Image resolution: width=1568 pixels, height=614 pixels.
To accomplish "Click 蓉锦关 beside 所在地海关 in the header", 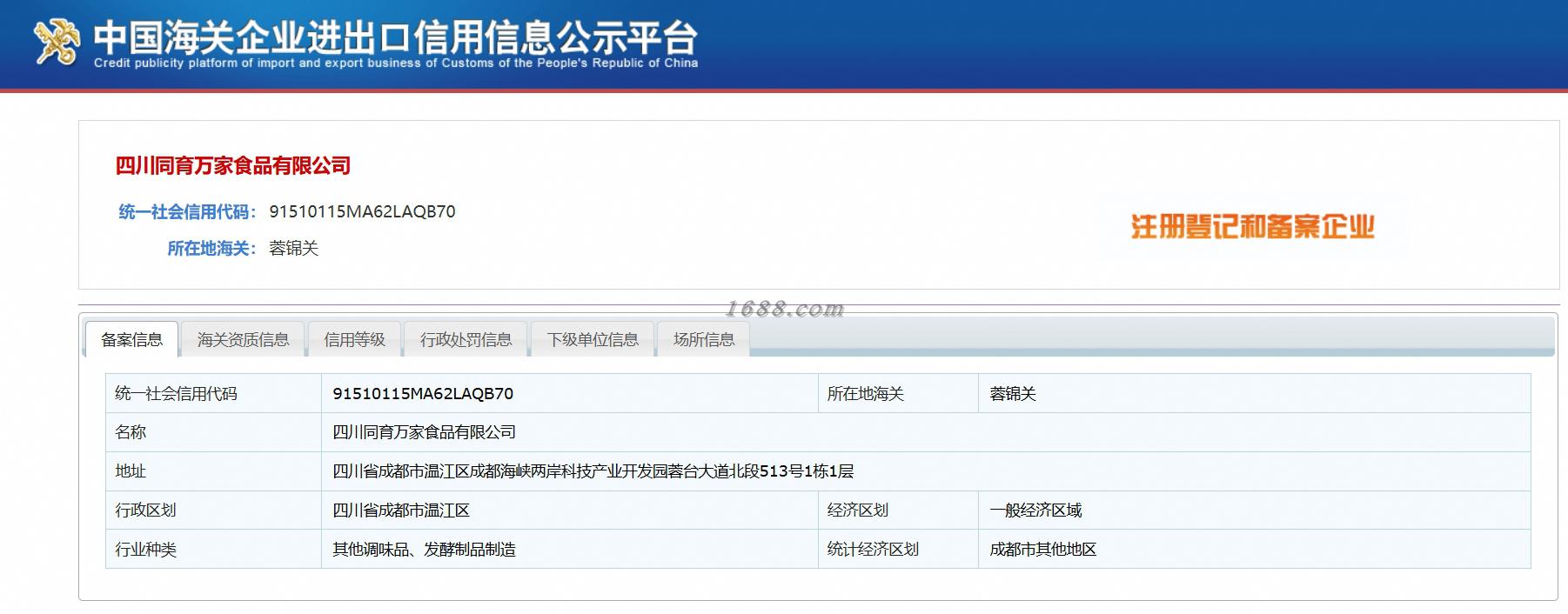I will click(294, 248).
